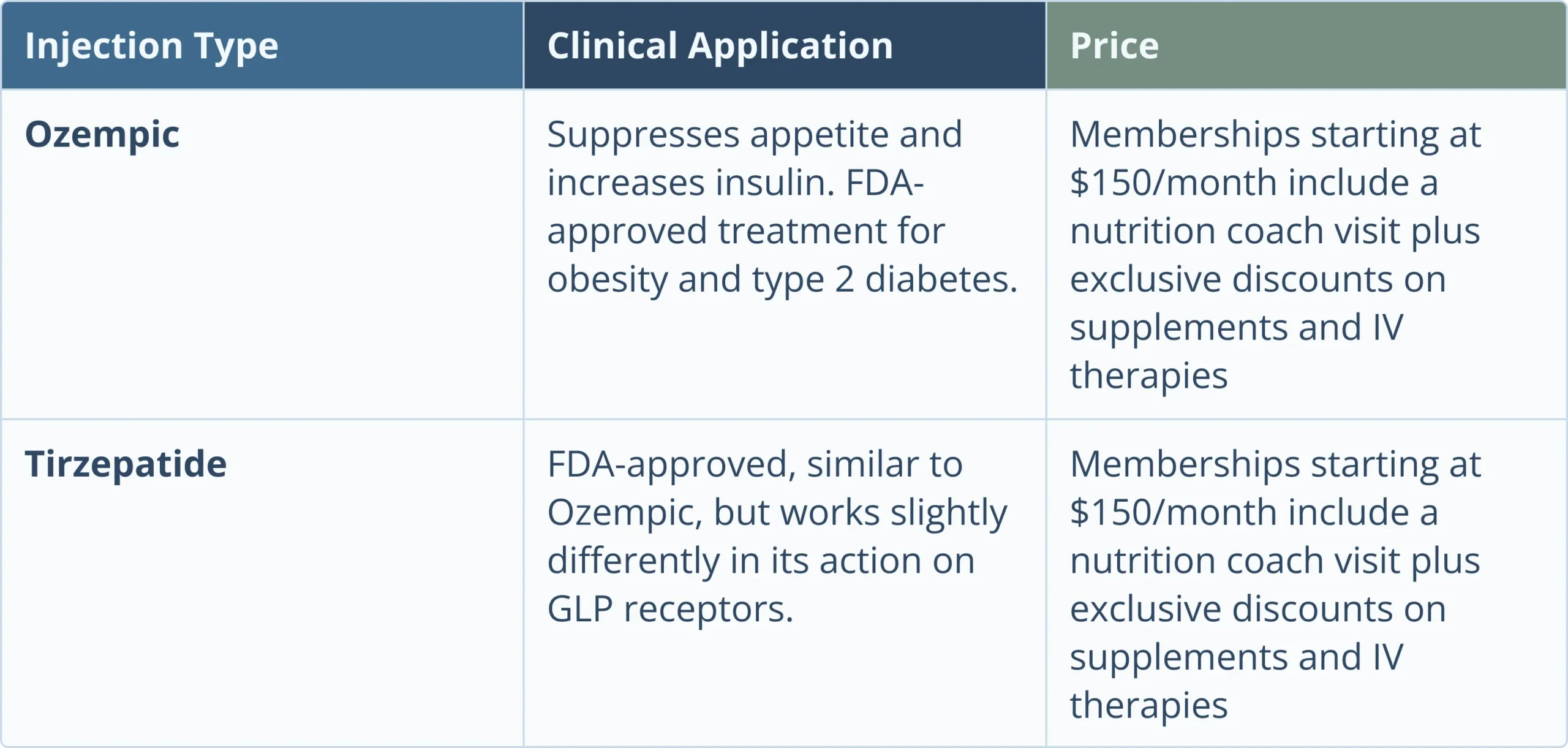Click "supplements and IV" in the Ozempic row
Image resolution: width=1568 pixels, height=748 pixels.
point(1236,327)
